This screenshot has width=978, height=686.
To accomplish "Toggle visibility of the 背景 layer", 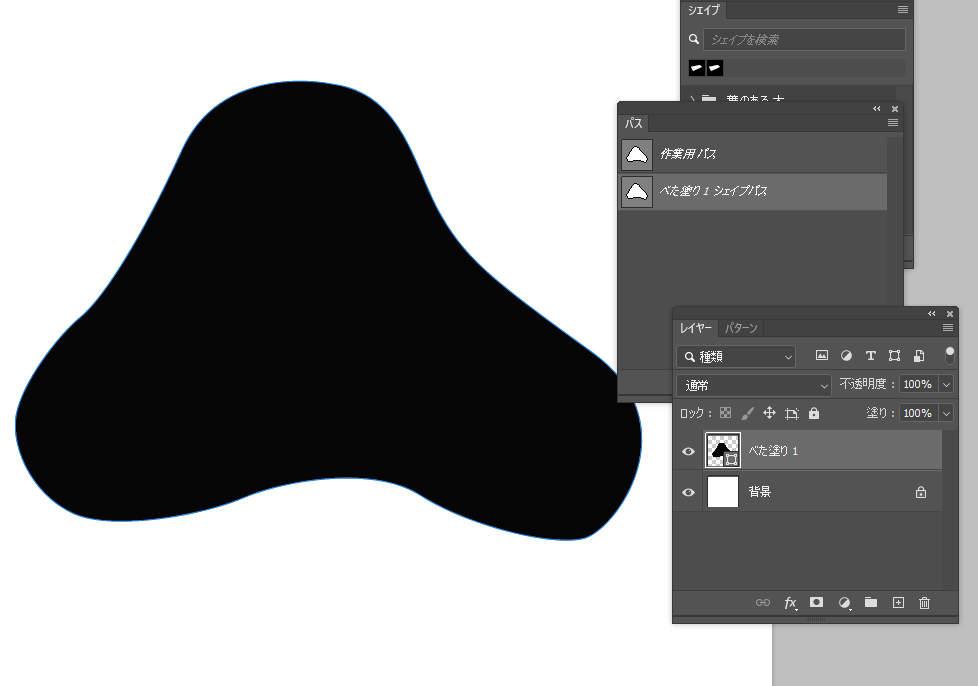I will (688, 492).
